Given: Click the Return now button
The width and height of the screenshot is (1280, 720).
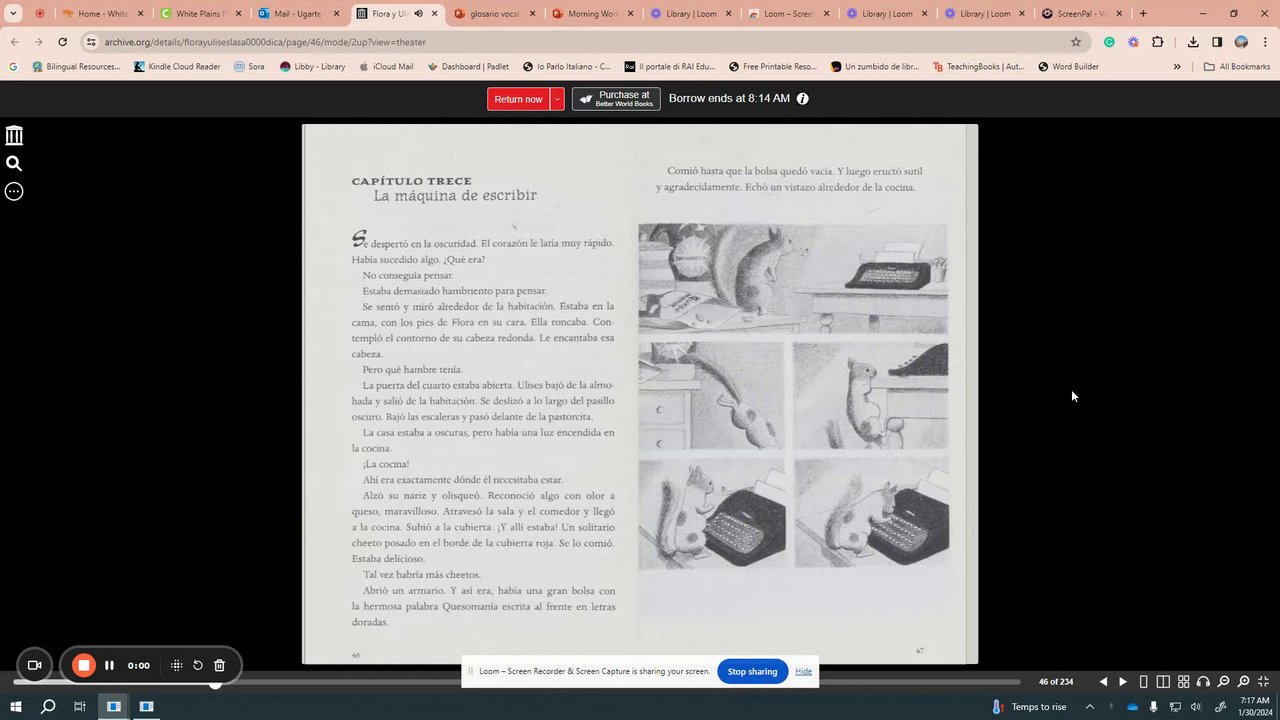Looking at the screenshot, I should (x=518, y=99).
